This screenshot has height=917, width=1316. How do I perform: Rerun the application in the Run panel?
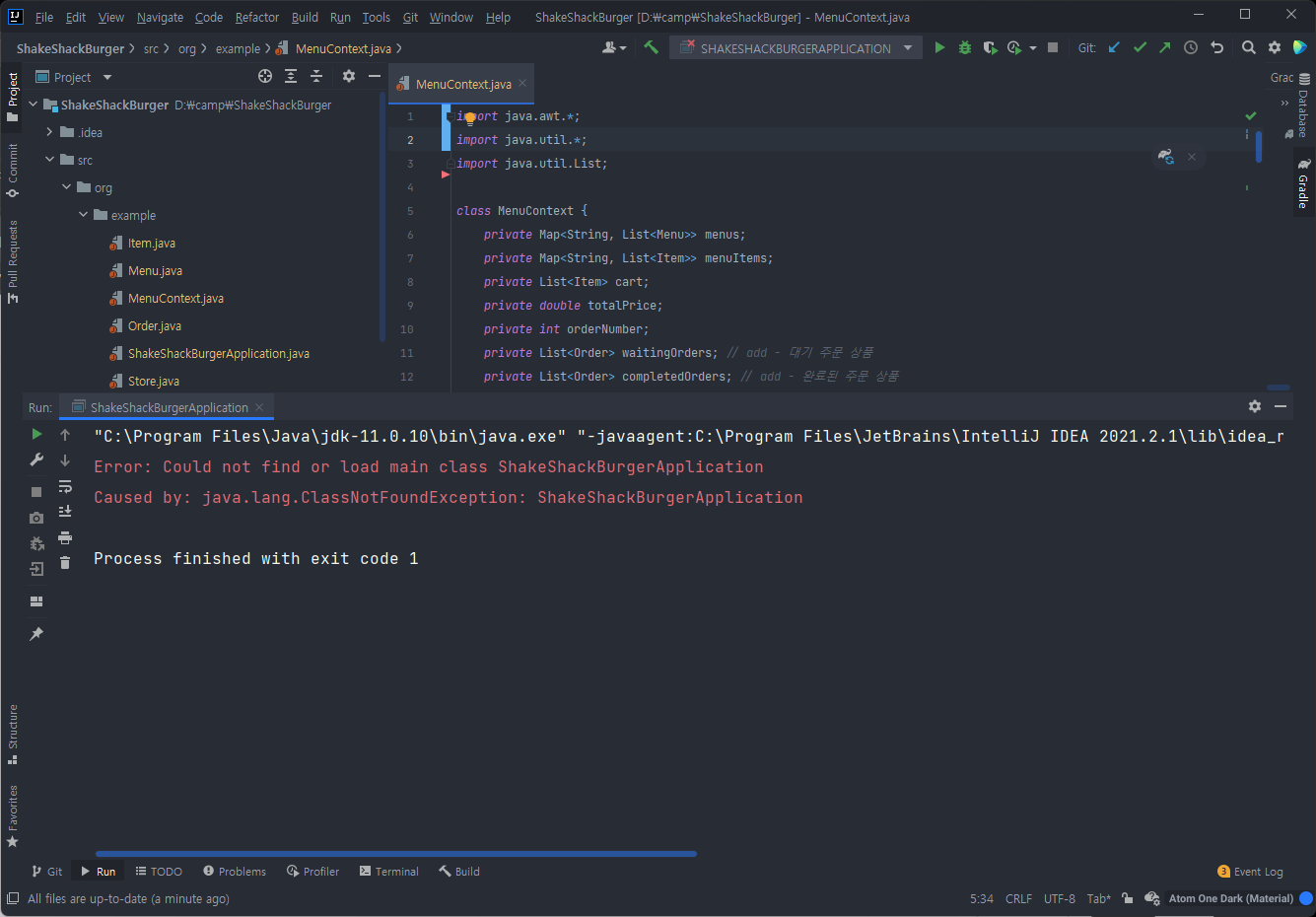(x=36, y=434)
